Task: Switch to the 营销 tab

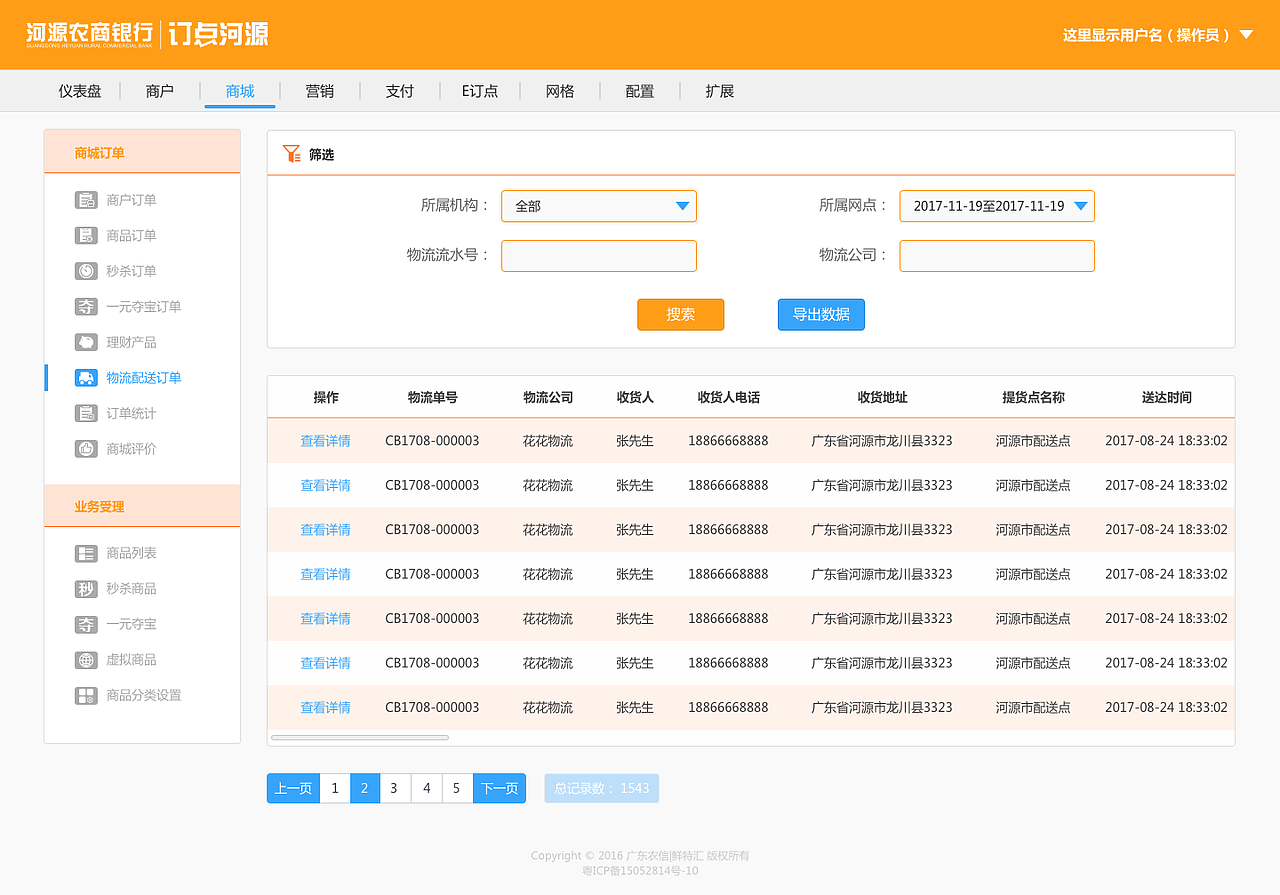Action: click(x=320, y=91)
